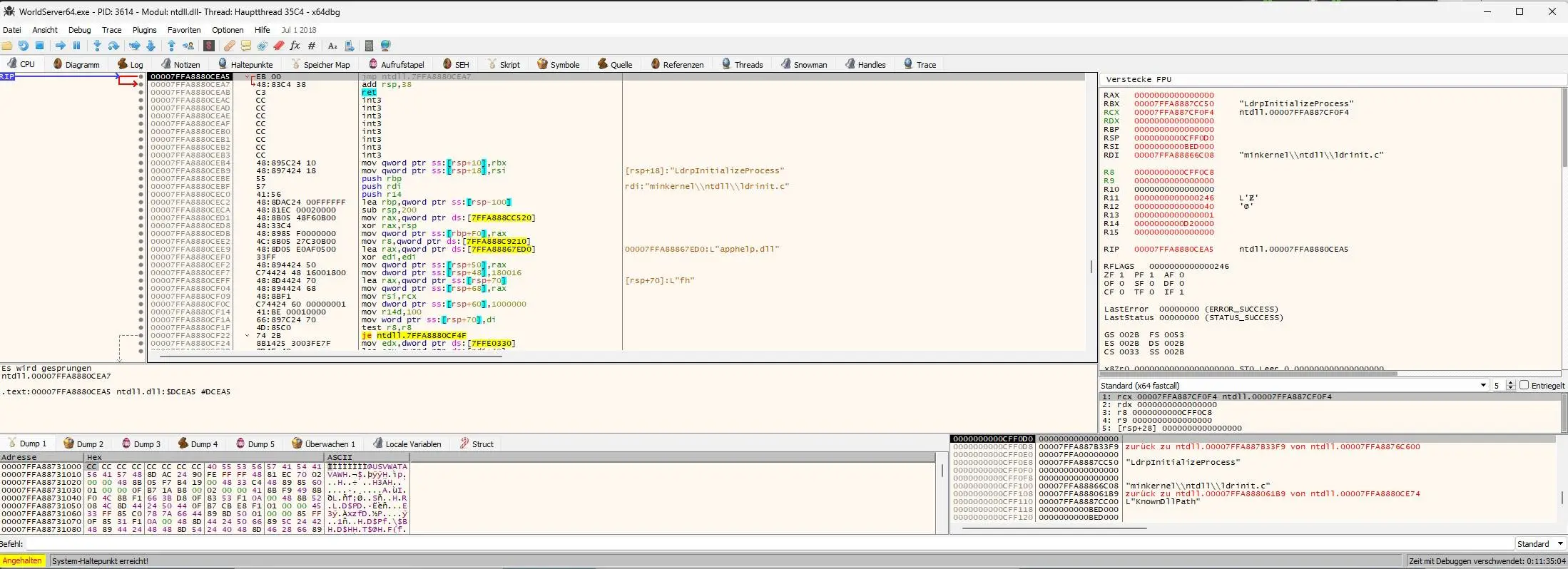Open the calling convention dropdown
Viewport: 1568px width, 569px height.
click(1294, 385)
